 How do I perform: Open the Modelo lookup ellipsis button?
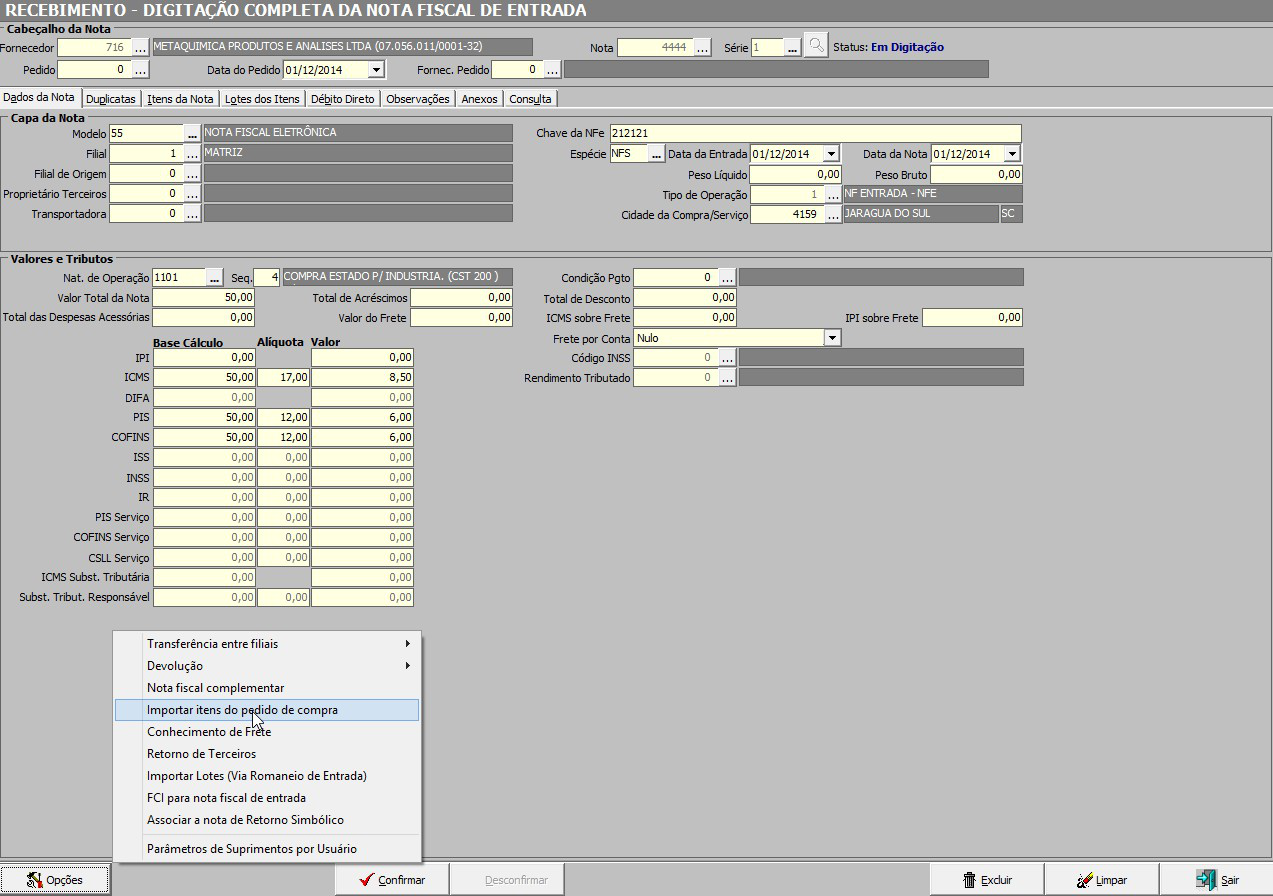click(192, 133)
